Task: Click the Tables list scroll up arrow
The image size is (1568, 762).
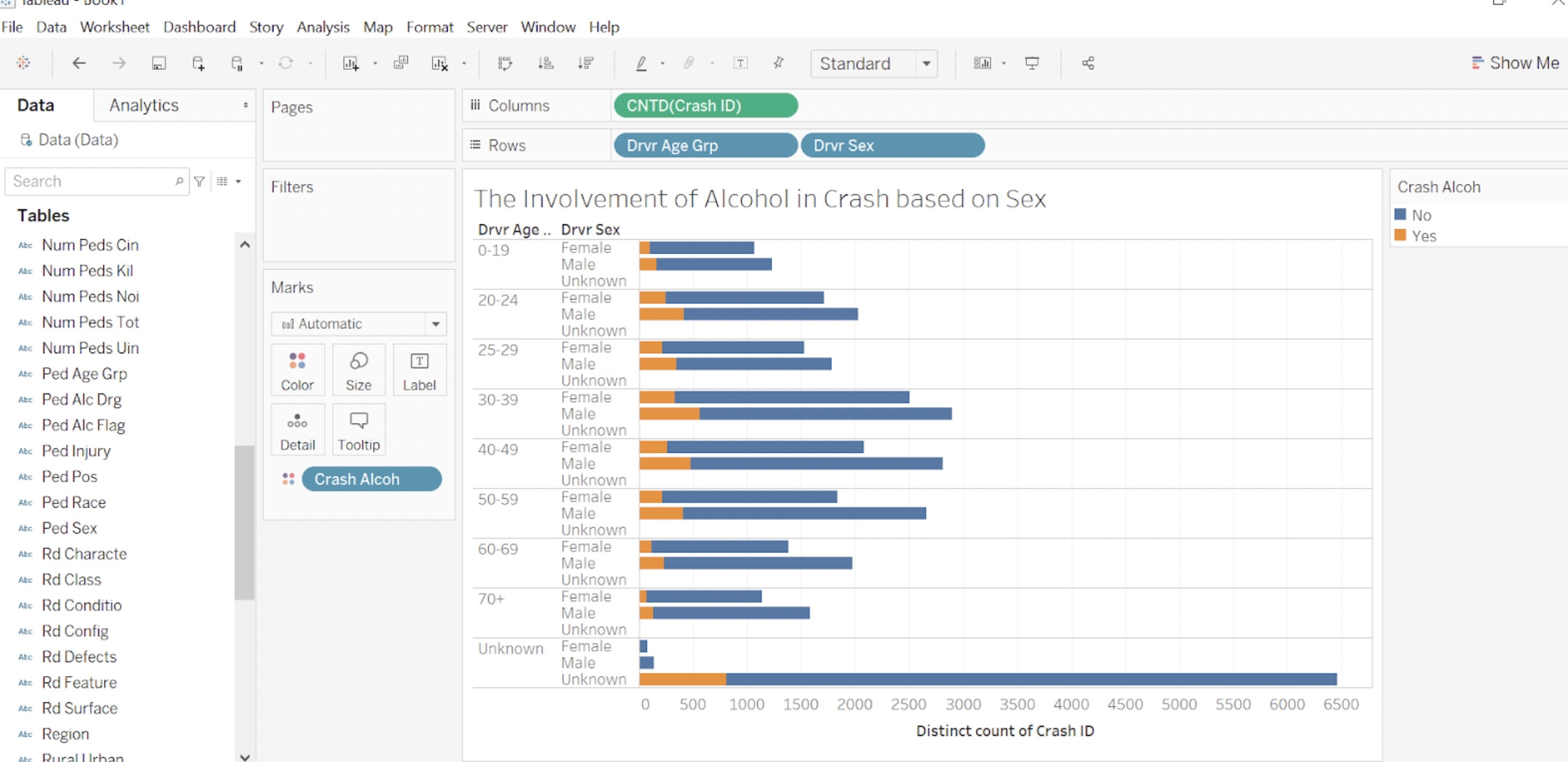Action: 245,245
